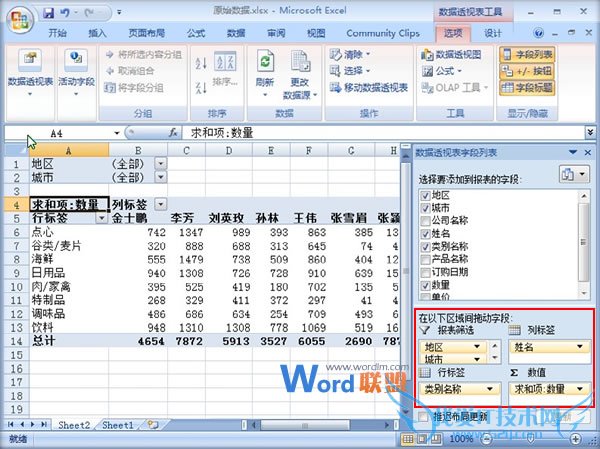Expand the formula bar
This screenshot has height=449, width=600.
tap(590, 133)
